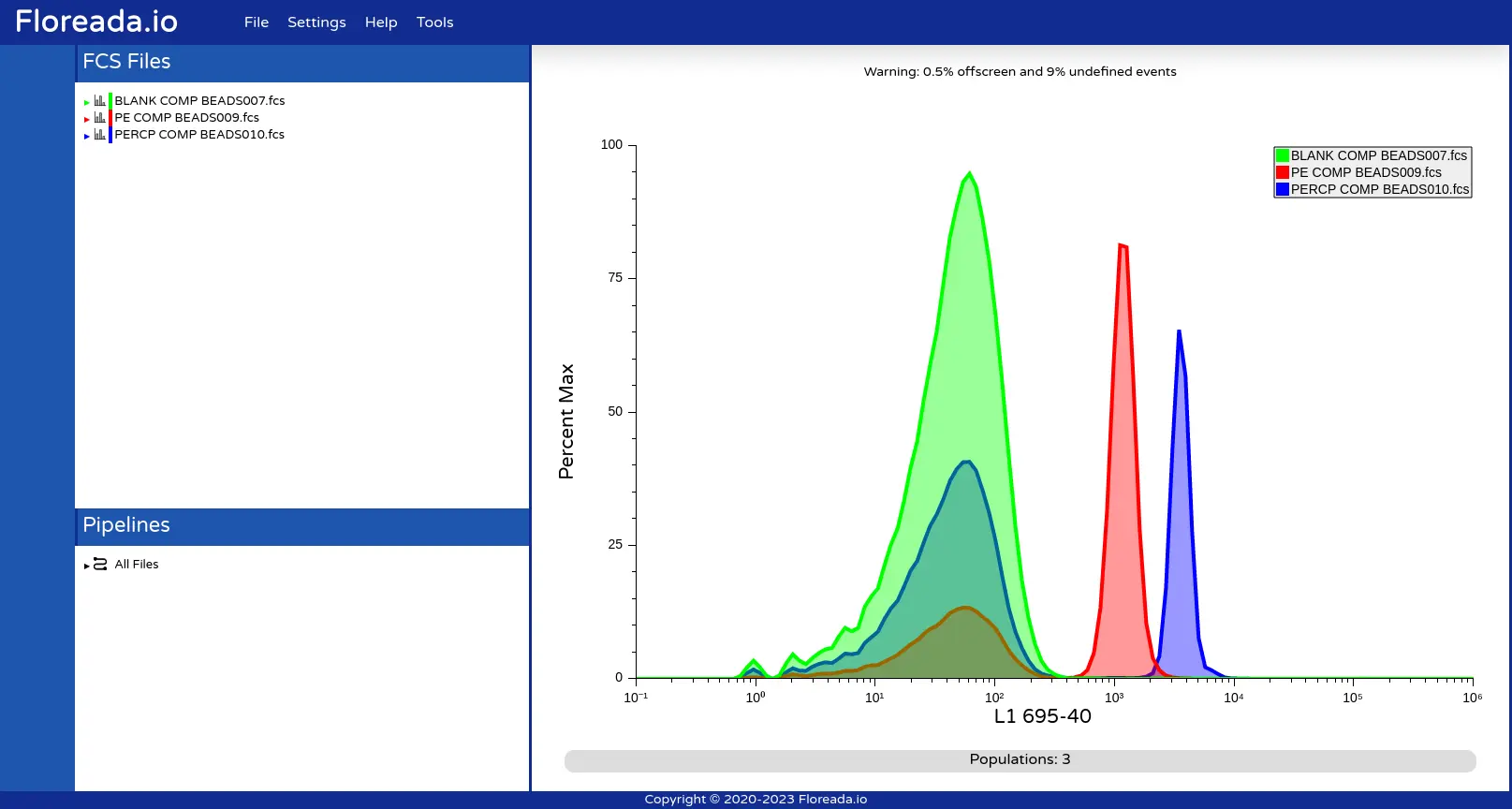Click red legend square for PE COMP BEADS009
The height and width of the screenshot is (809, 1512).
[1282, 172]
